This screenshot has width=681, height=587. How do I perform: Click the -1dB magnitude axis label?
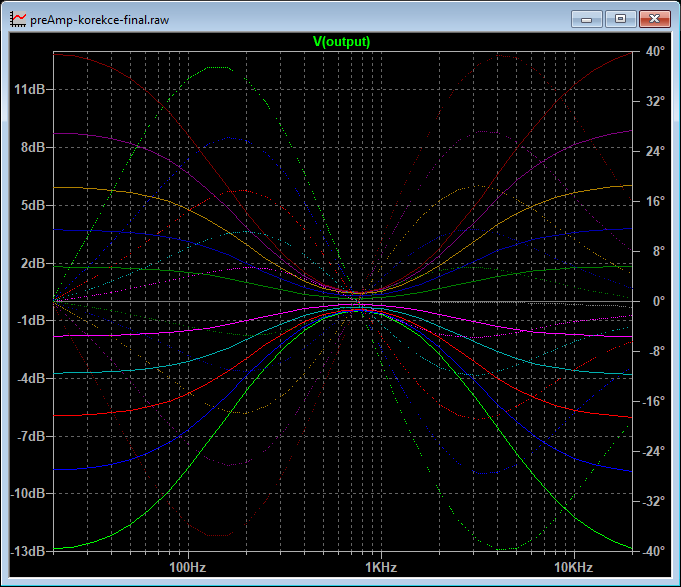pyautogui.click(x=31, y=320)
